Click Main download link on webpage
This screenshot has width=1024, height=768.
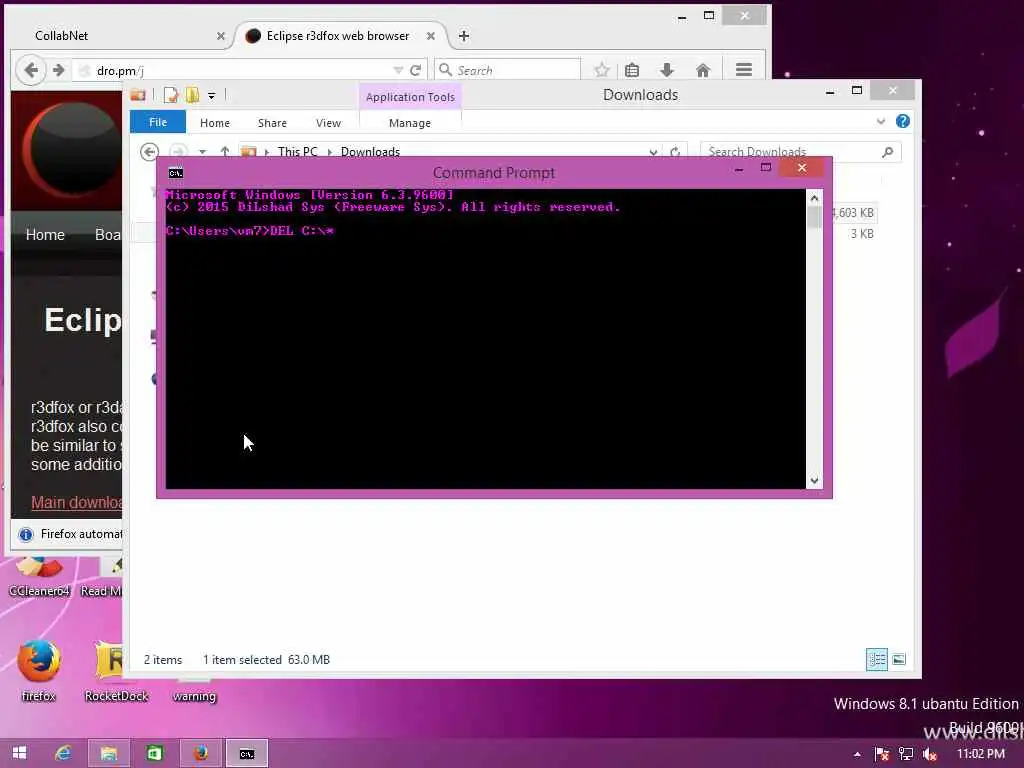76,502
